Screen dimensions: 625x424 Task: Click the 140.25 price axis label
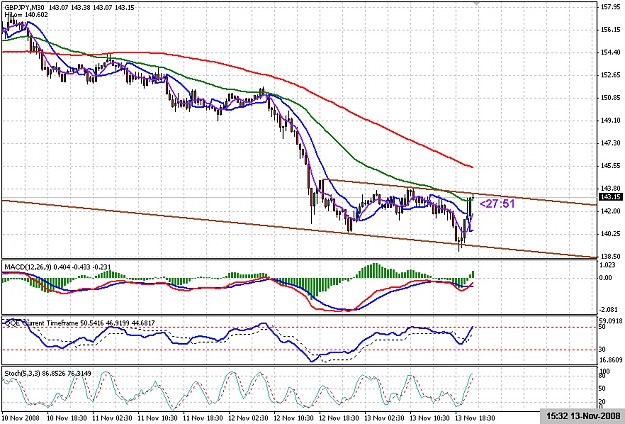click(613, 234)
